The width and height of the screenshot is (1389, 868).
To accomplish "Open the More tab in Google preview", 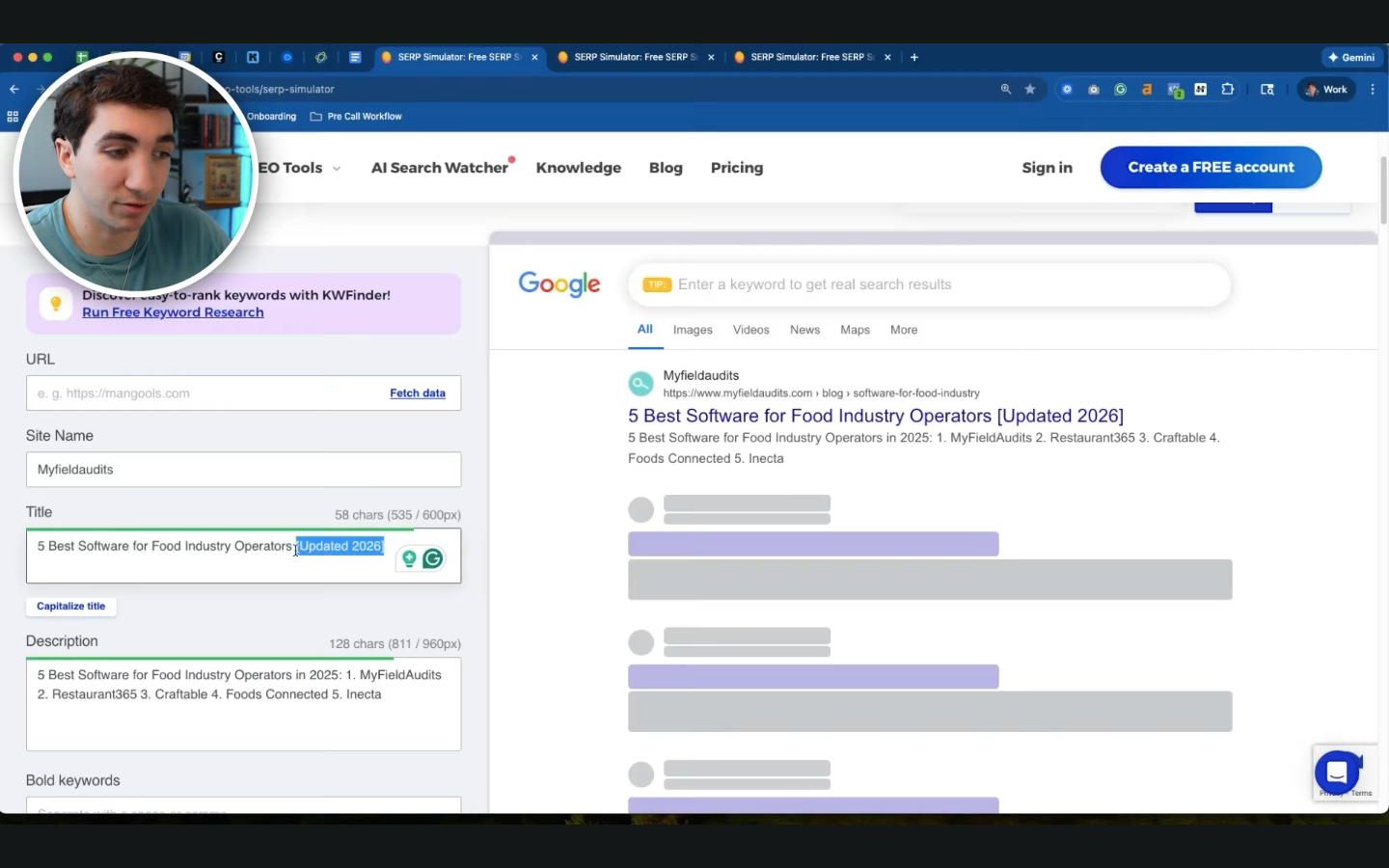I will 904,330.
